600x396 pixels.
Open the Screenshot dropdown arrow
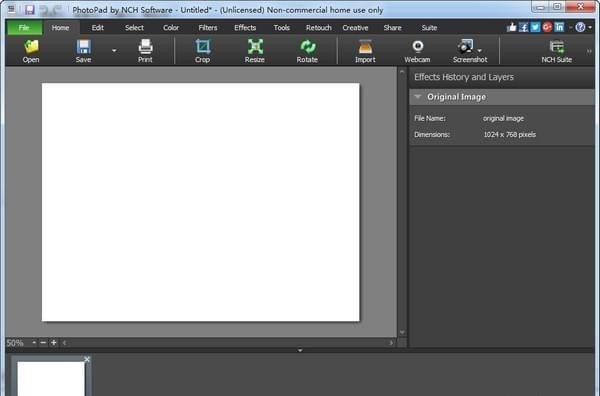479,51
